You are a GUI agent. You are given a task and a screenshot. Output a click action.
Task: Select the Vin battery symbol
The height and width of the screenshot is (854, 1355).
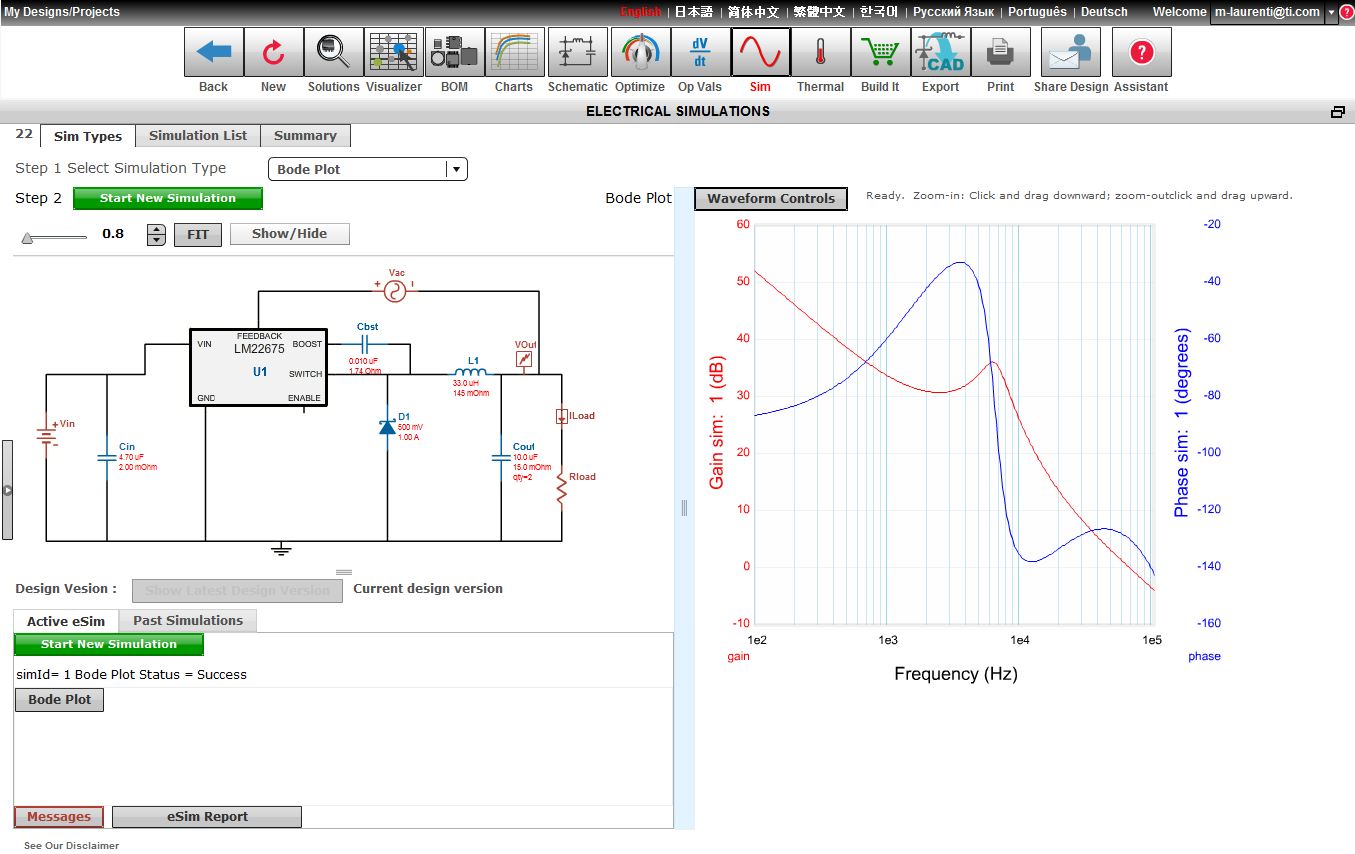click(46, 438)
